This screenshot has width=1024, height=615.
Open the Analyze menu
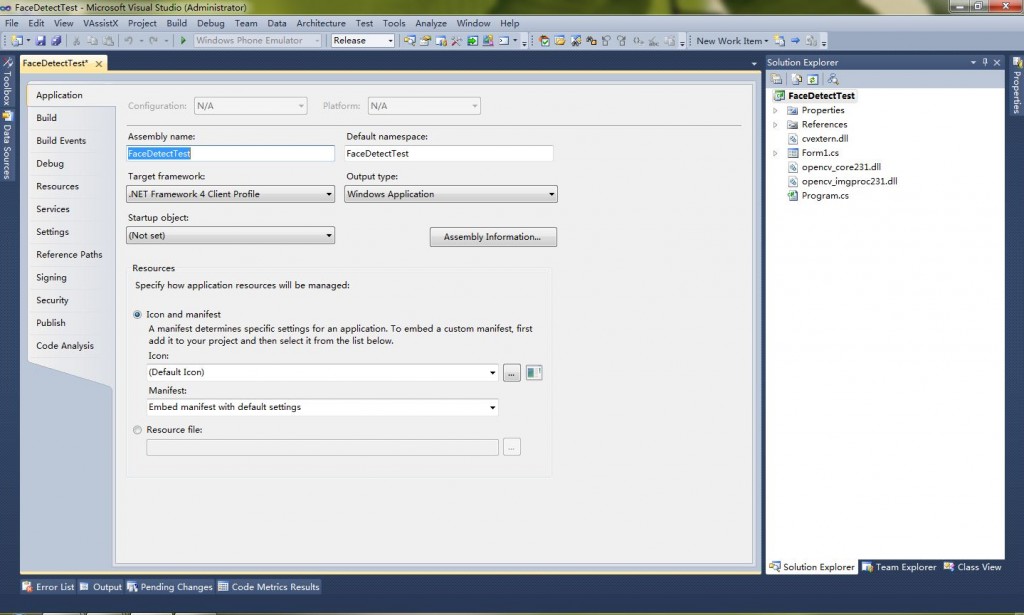(431, 23)
